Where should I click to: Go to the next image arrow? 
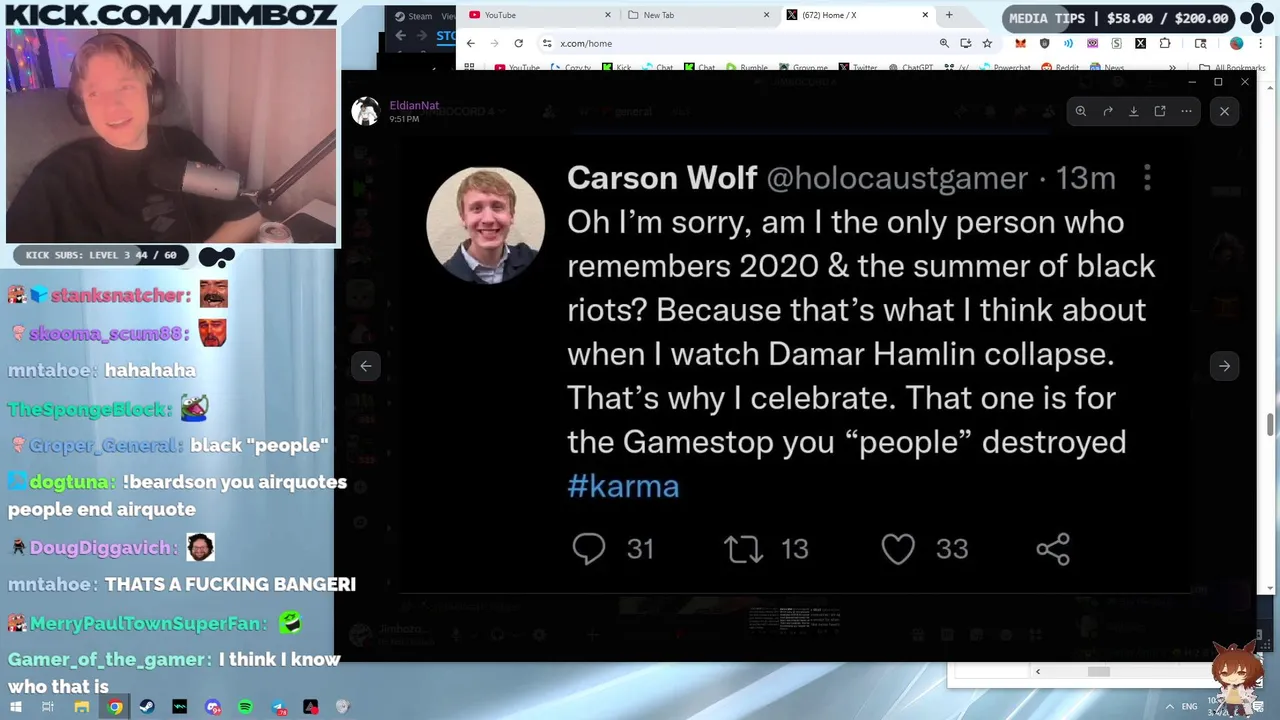point(1224,366)
